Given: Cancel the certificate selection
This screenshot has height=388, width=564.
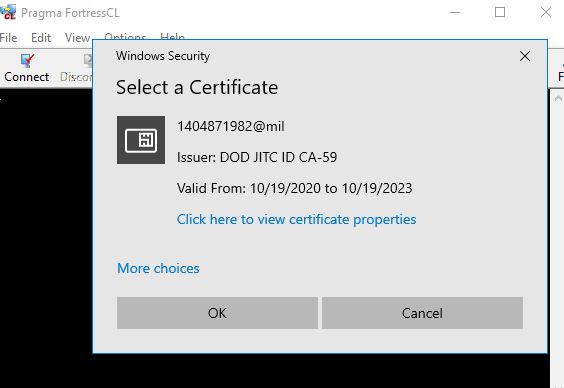Looking at the screenshot, I should pos(422,313).
